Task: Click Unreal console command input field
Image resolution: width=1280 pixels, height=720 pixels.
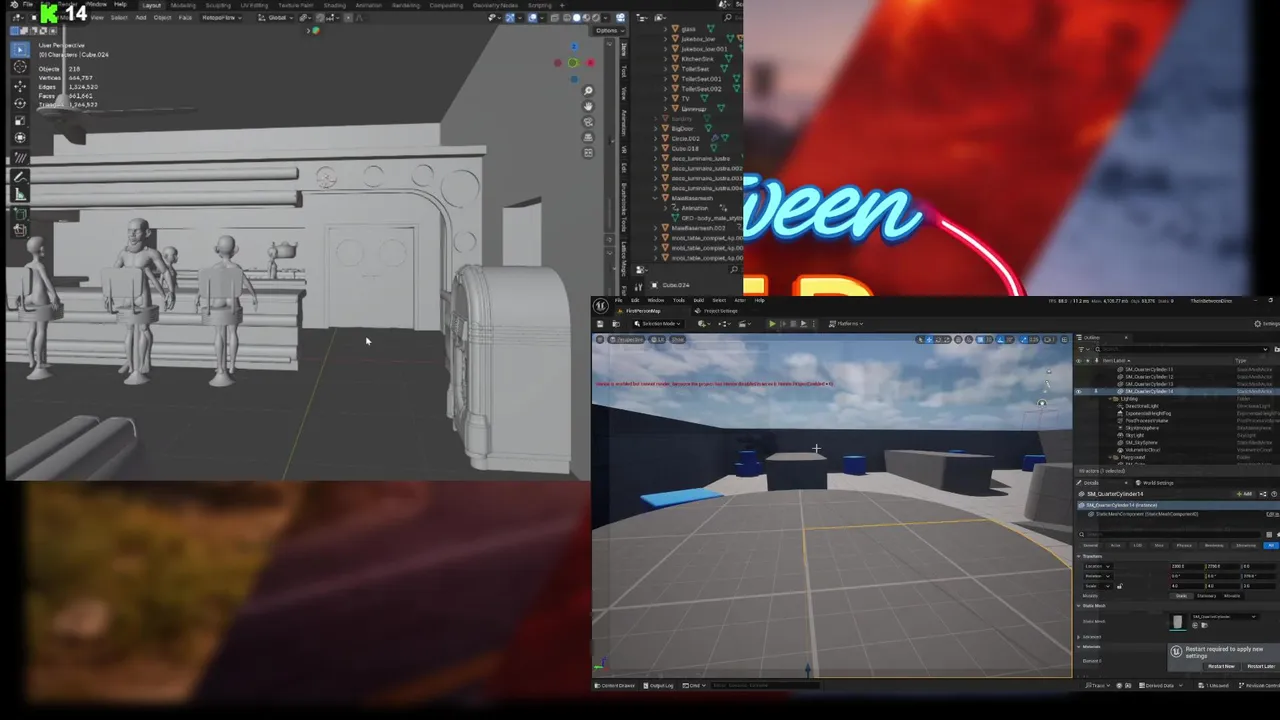Action: click(x=765, y=685)
